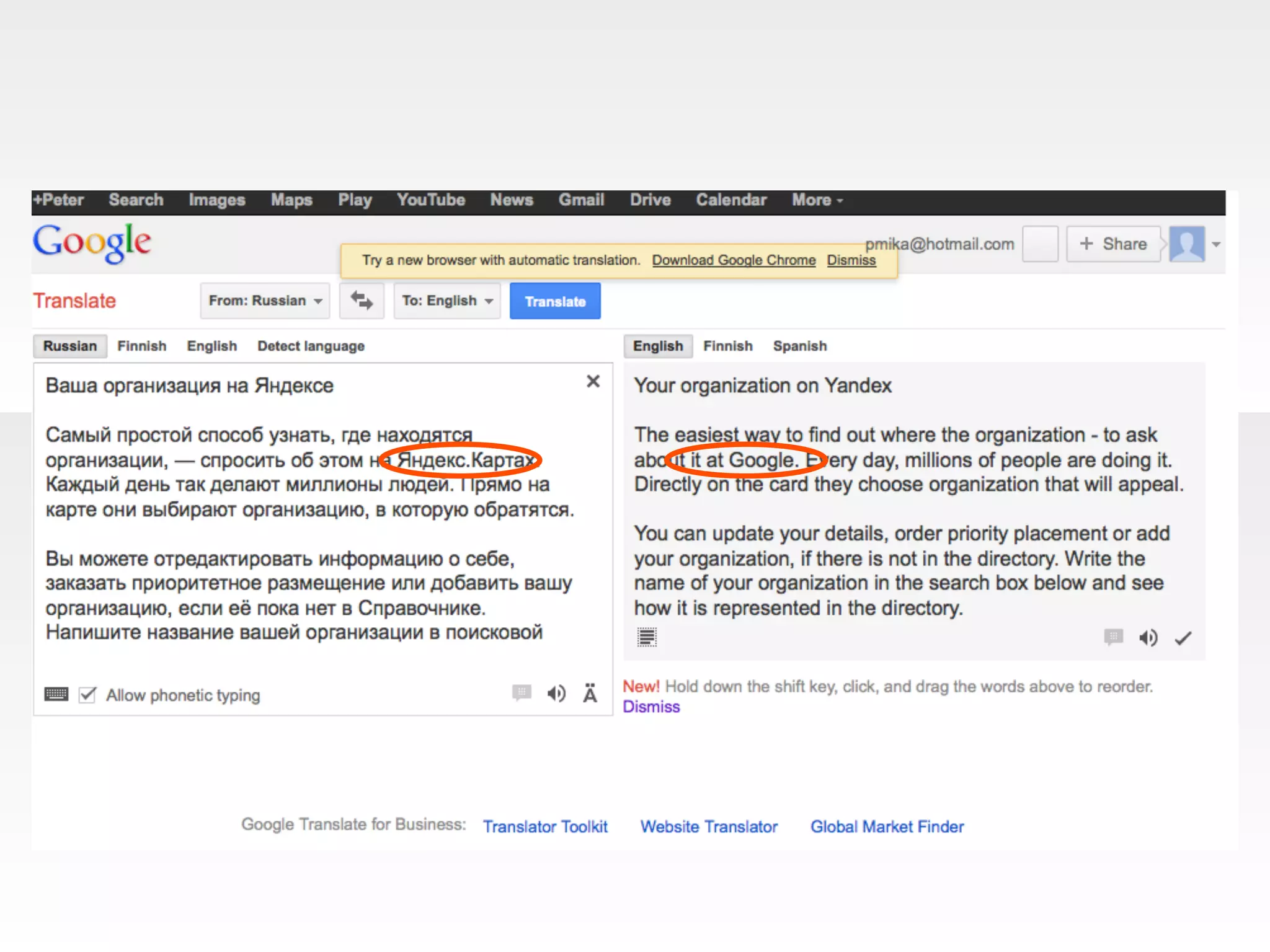Select the English target language tab
The image size is (1270, 952).
658,346
